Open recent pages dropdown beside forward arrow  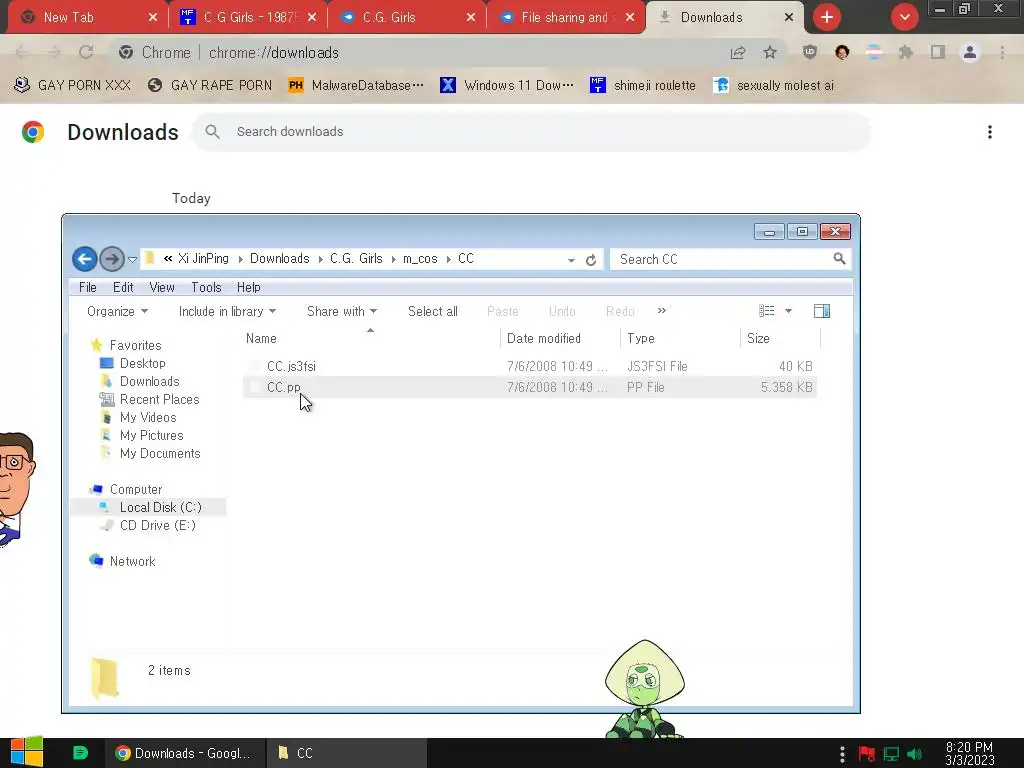coord(133,260)
